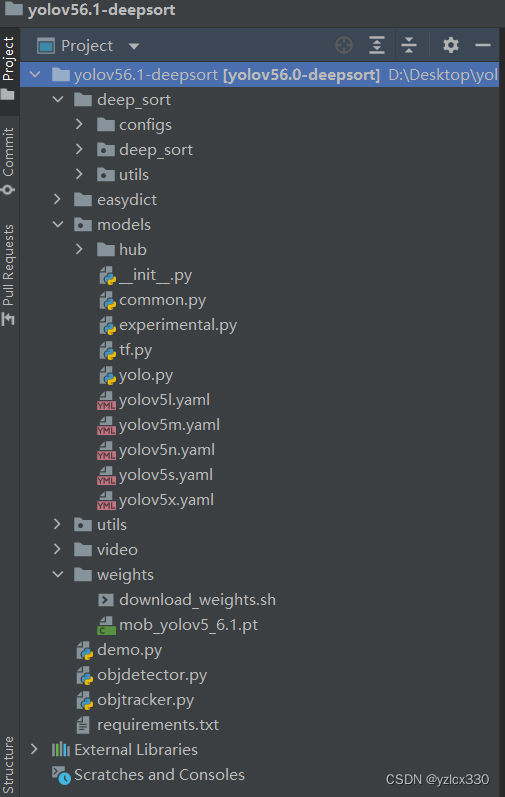This screenshot has width=505, height=797.
Task: Open the Pull Requests side tab
Action: 8,274
